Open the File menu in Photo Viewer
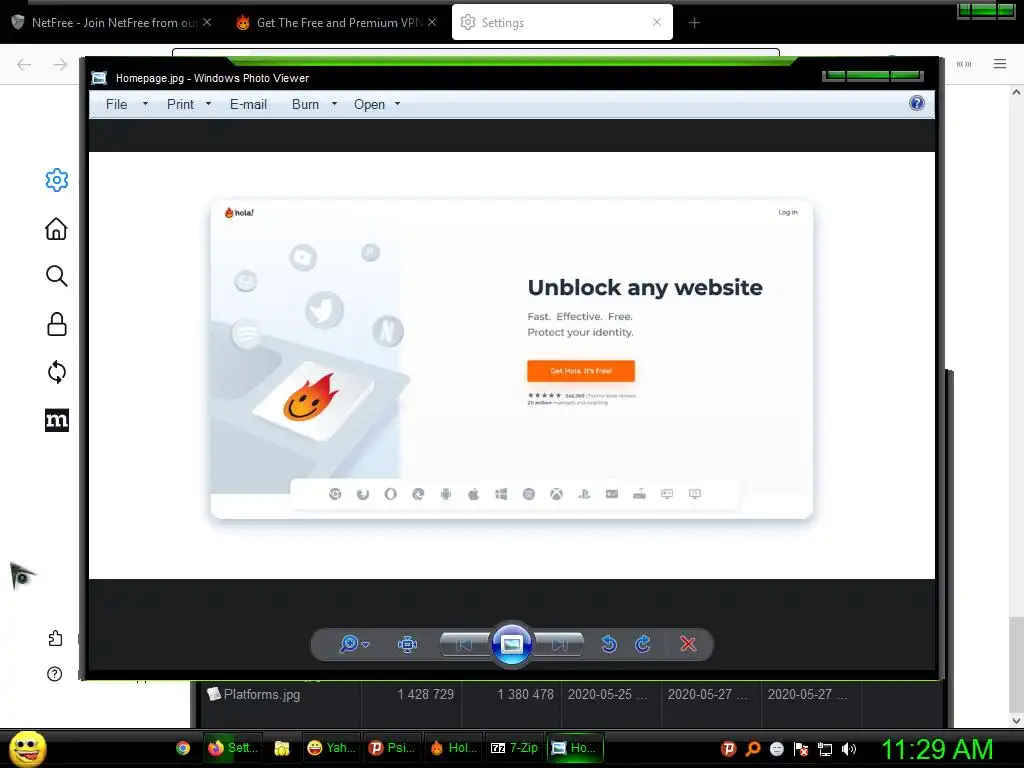Screen dimensions: 1024x768 pyautogui.click(x=117, y=104)
